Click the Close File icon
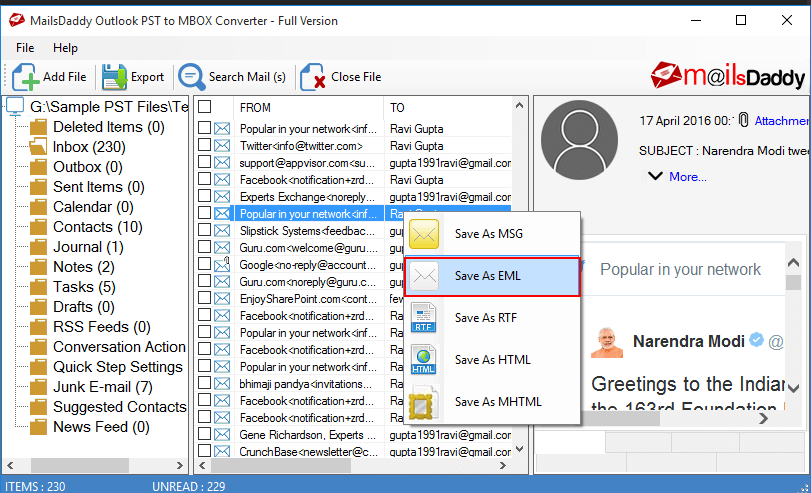 [x=313, y=77]
